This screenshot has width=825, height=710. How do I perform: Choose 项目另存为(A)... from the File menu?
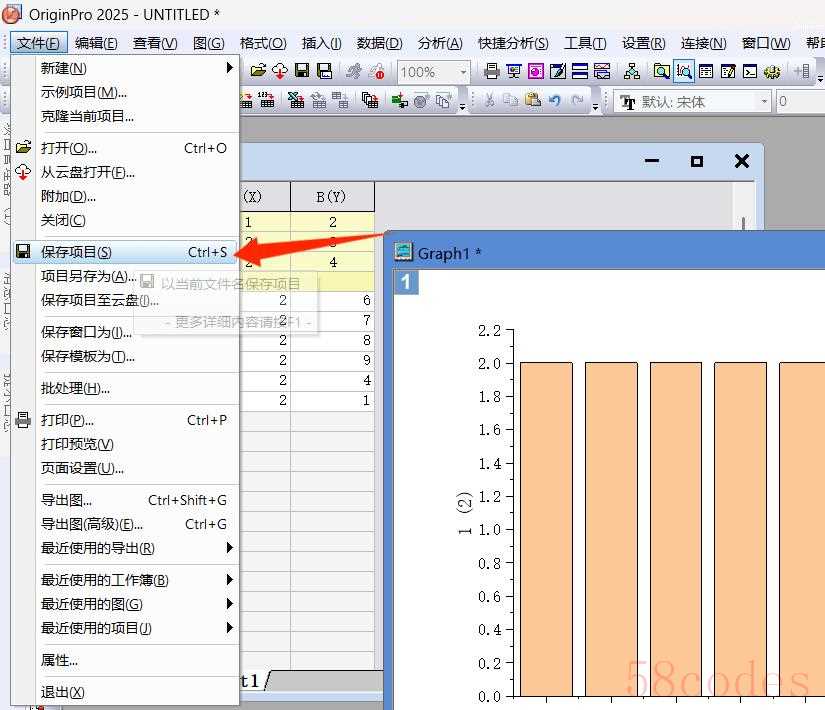(125, 276)
